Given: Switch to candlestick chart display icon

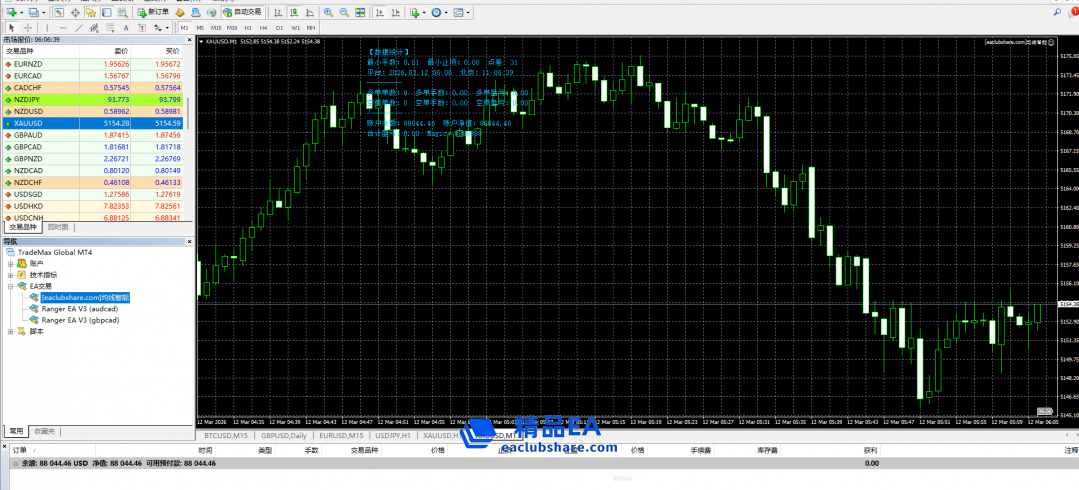Looking at the screenshot, I should point(294,12).
